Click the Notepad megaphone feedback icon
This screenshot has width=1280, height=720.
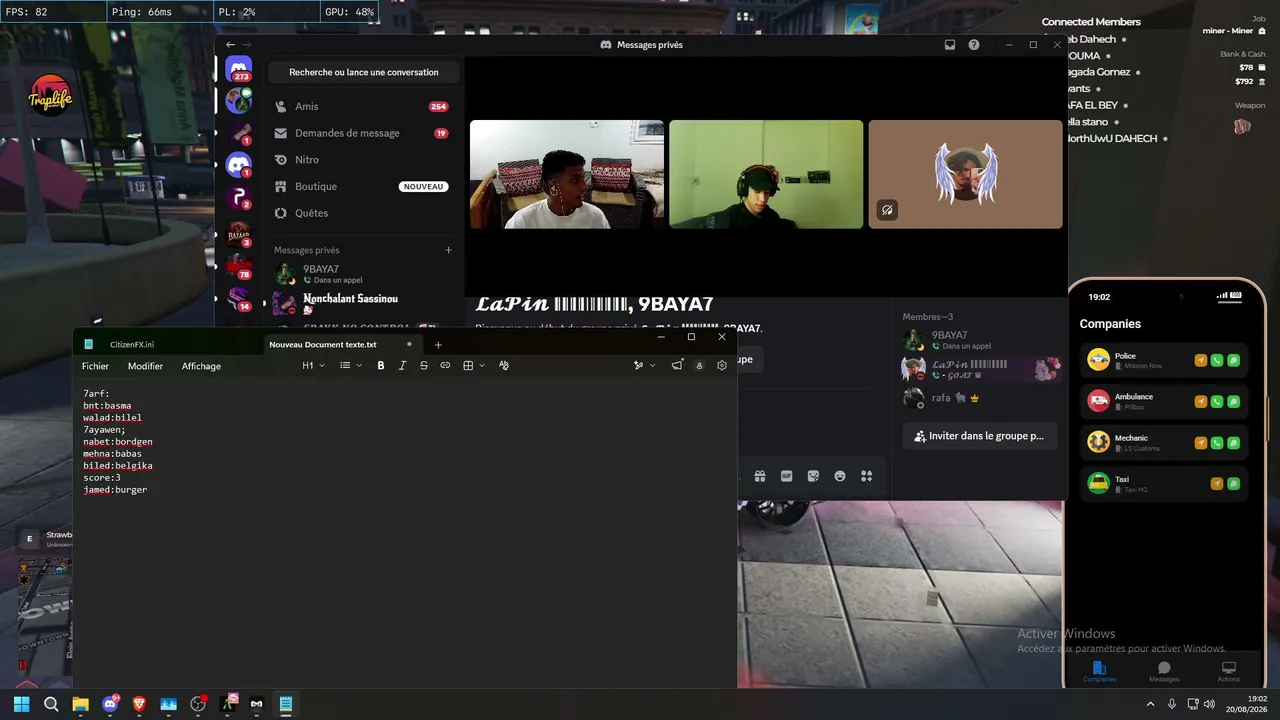[x=677, y=366]
